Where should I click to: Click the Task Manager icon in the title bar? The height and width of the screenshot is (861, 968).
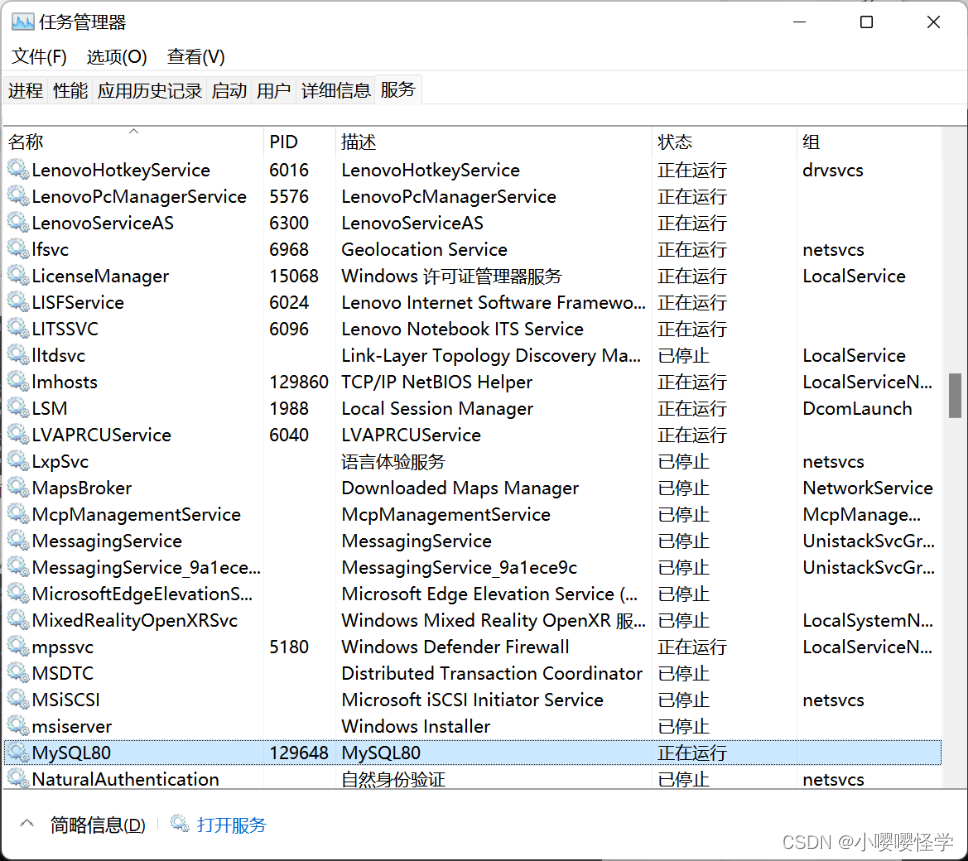(25, 21)
